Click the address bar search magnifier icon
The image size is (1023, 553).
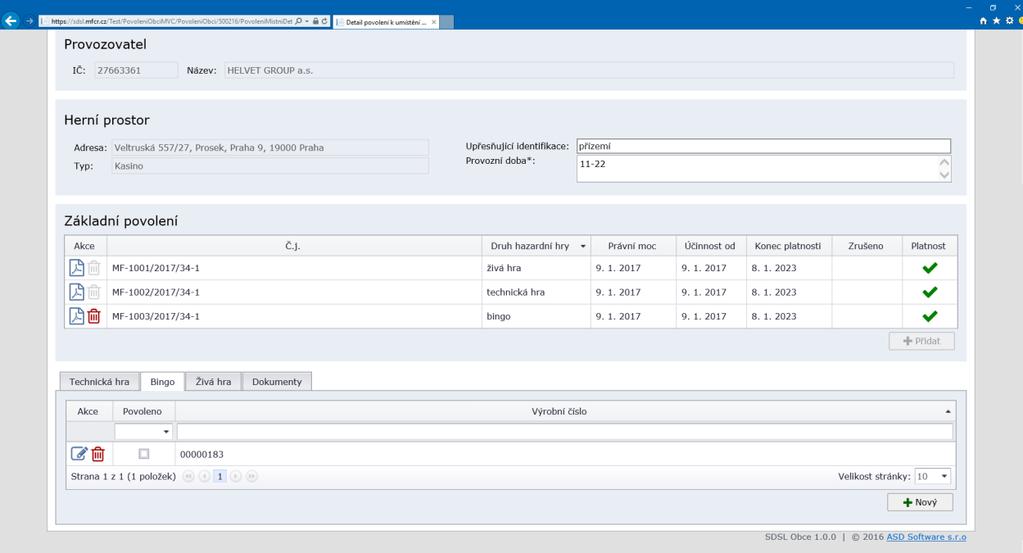click(x=299, y=22)
